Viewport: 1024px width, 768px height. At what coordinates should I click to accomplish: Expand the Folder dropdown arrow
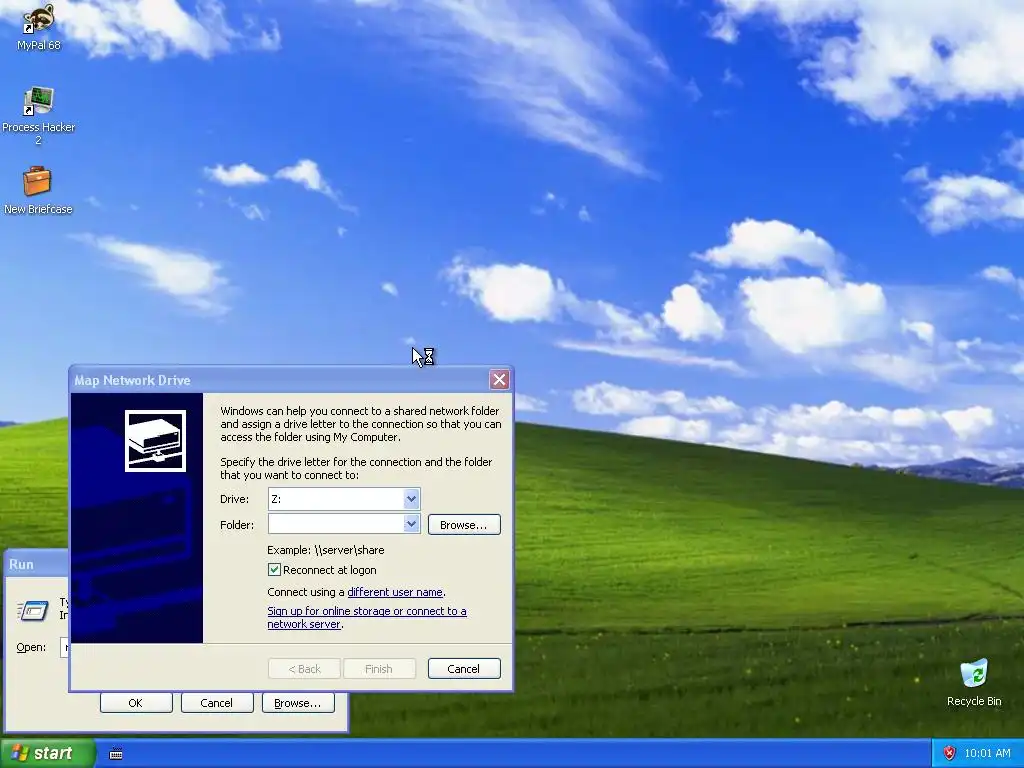point(411,524)
